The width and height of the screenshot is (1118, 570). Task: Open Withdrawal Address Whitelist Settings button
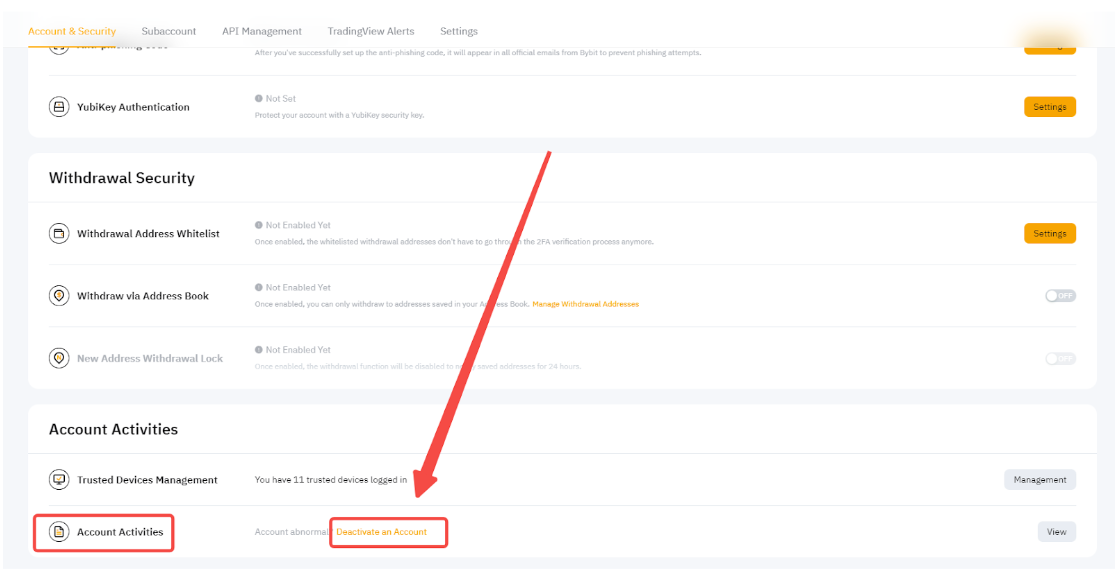click(x=1049, y=234)
